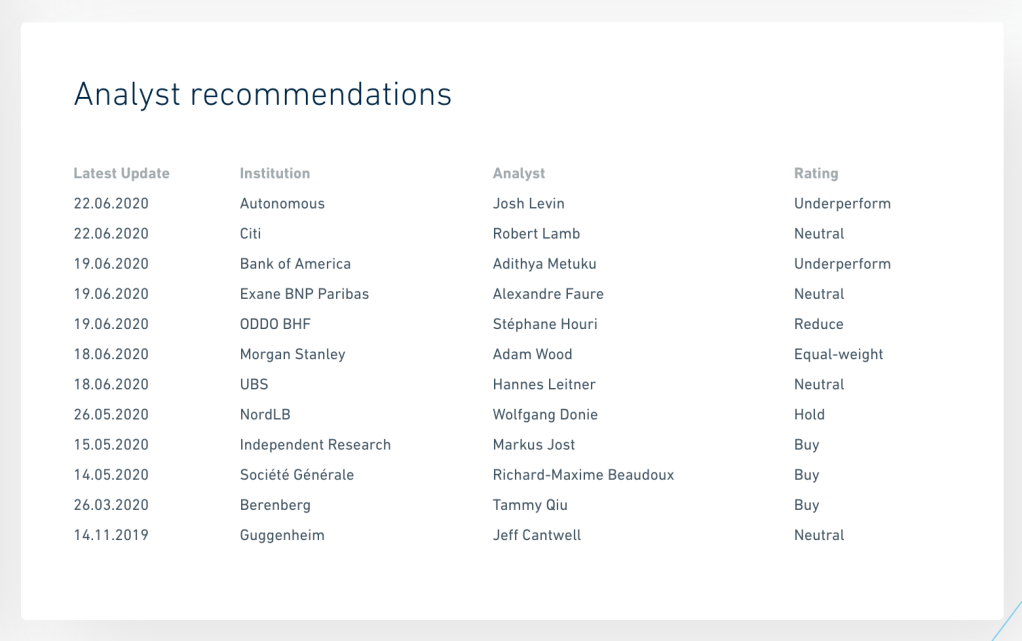Click Independent Research institution
Image resolution: width=1022 pixels, height=641 pixels.
(315, 444)
